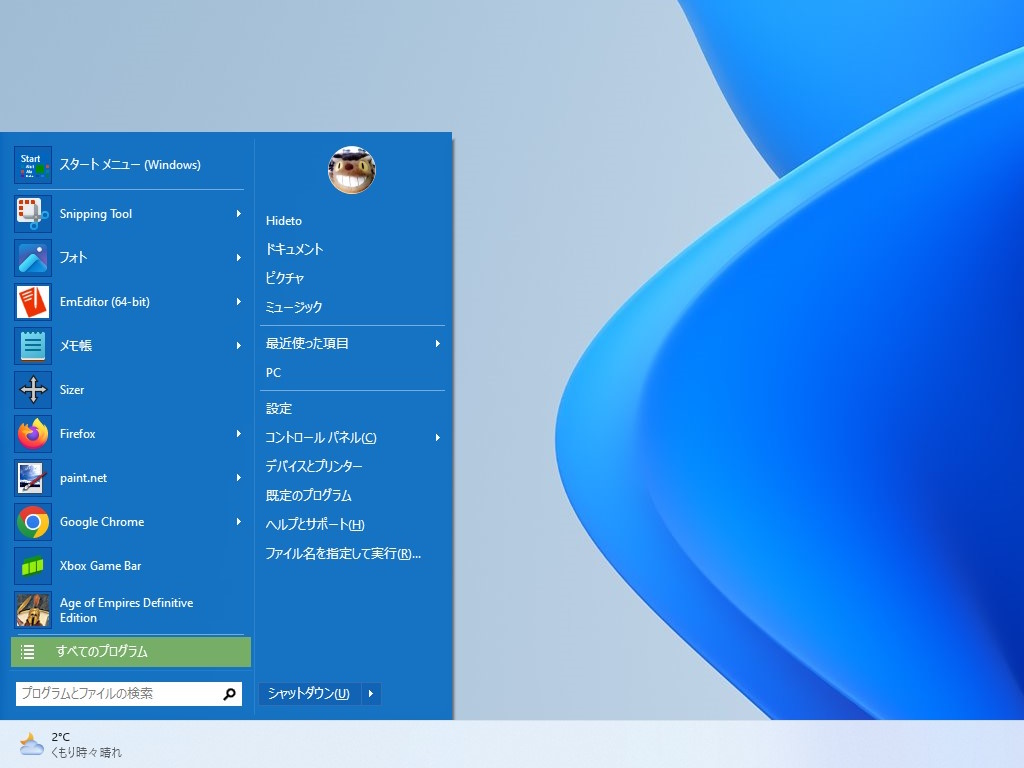The width and height of the screenshot is (1024, 768).
Task: Open the shutdown options dropdown arrow
Action: point(370,693)
